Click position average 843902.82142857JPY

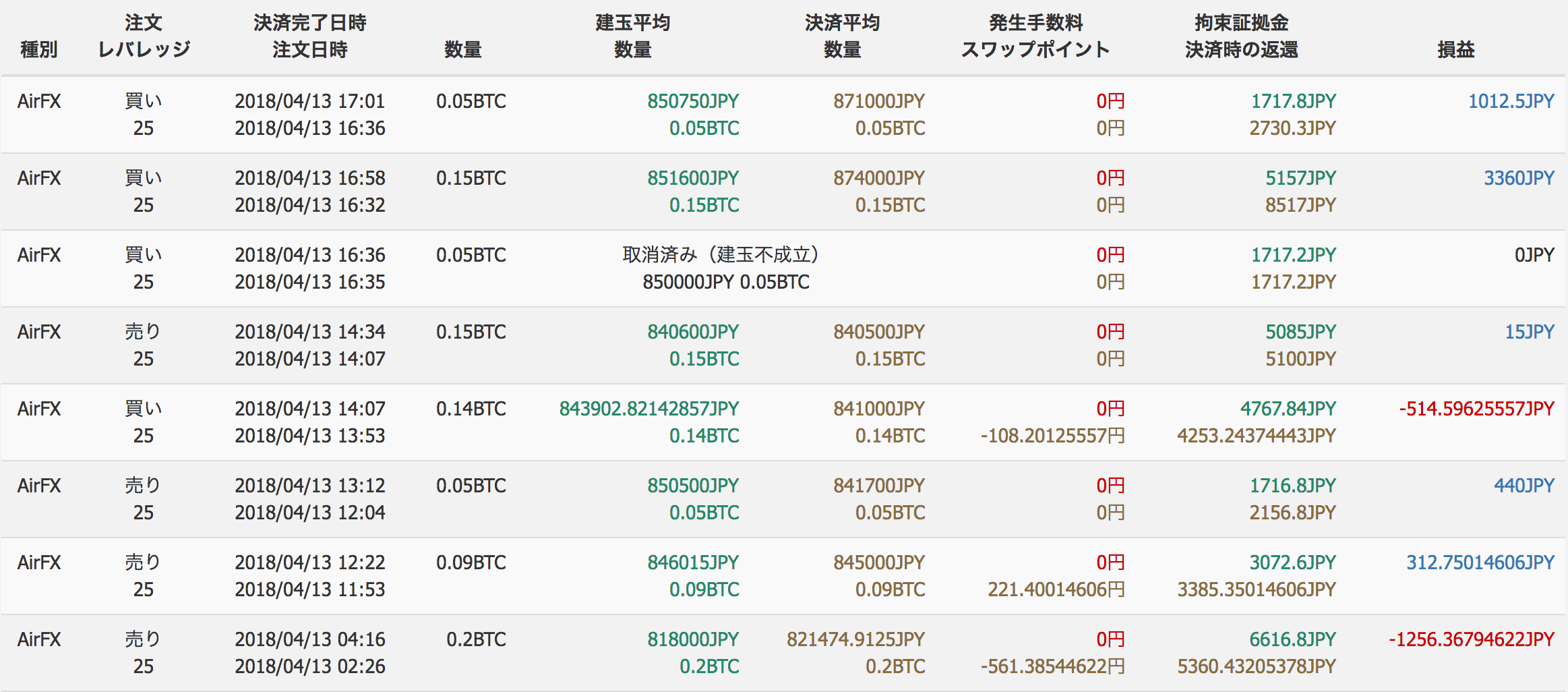click(649, 409)
